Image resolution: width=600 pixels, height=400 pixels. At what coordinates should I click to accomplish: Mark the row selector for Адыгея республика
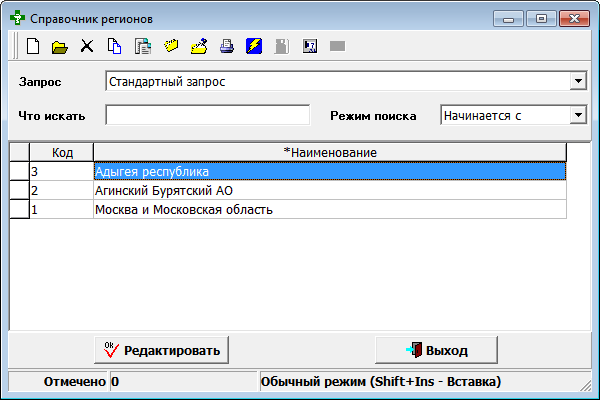pos(20,171)
